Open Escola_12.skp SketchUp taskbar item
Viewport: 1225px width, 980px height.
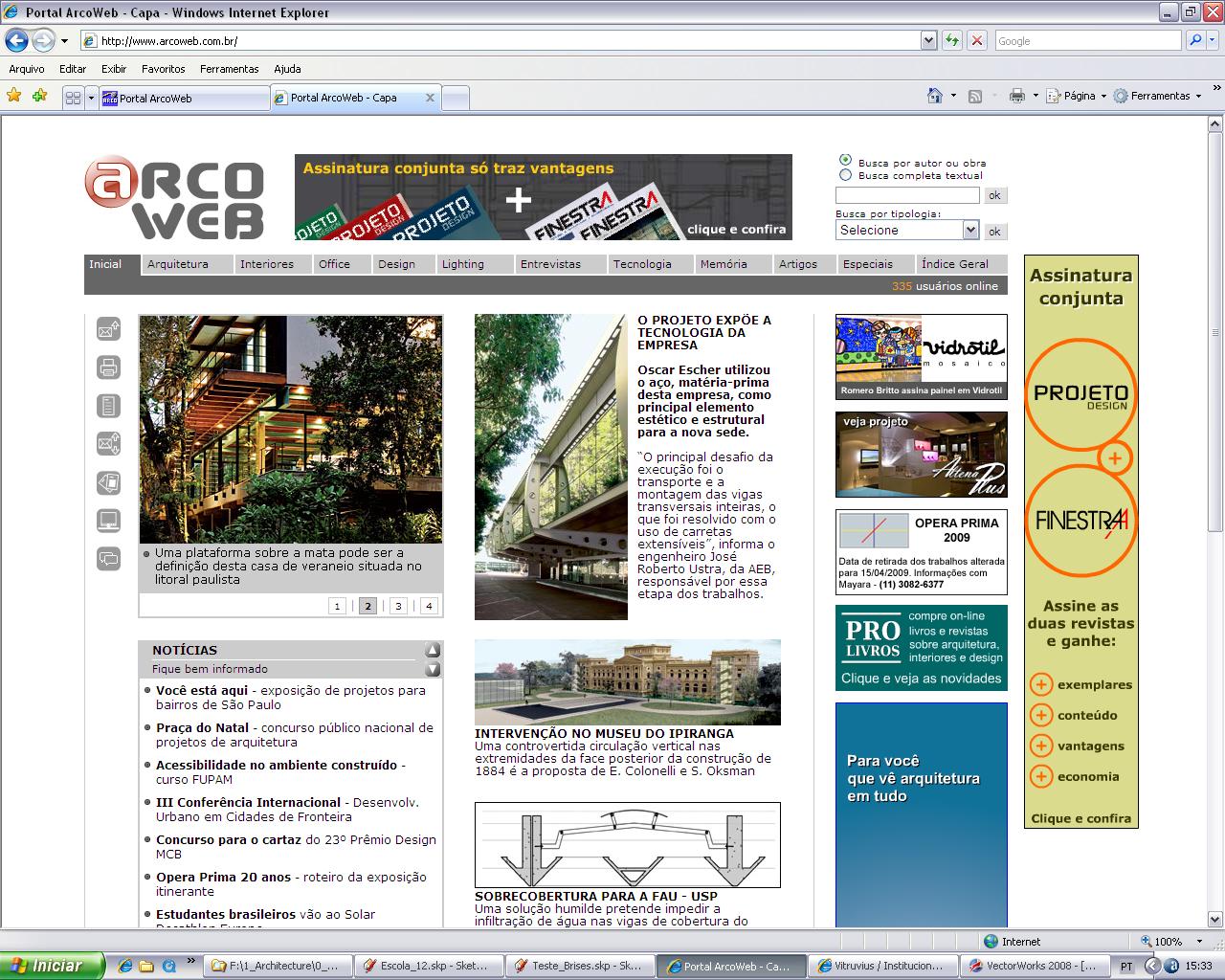(429, 966)
